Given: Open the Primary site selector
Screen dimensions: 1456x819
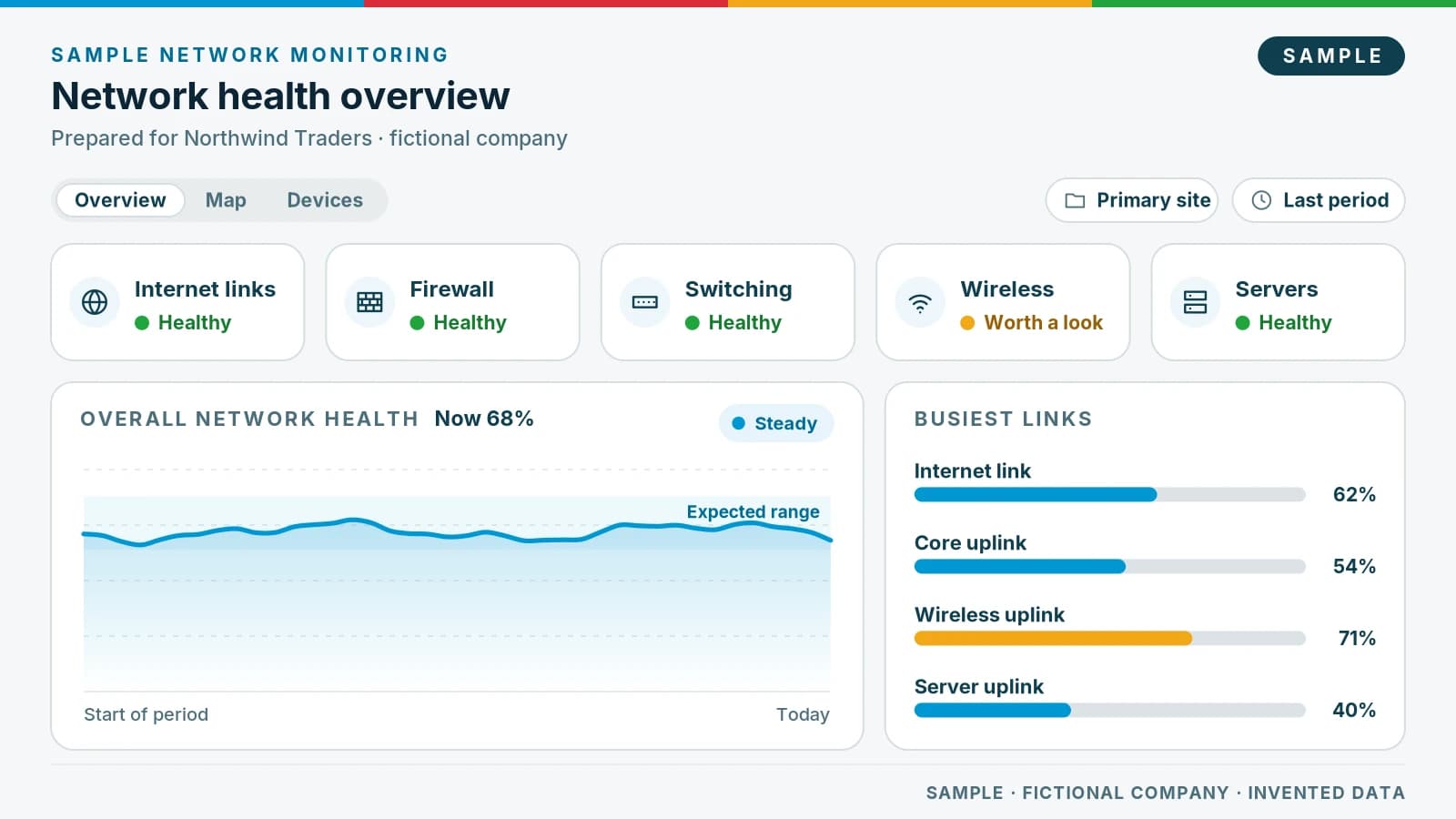Looking at the screenshot, I should pos(1131,200).
